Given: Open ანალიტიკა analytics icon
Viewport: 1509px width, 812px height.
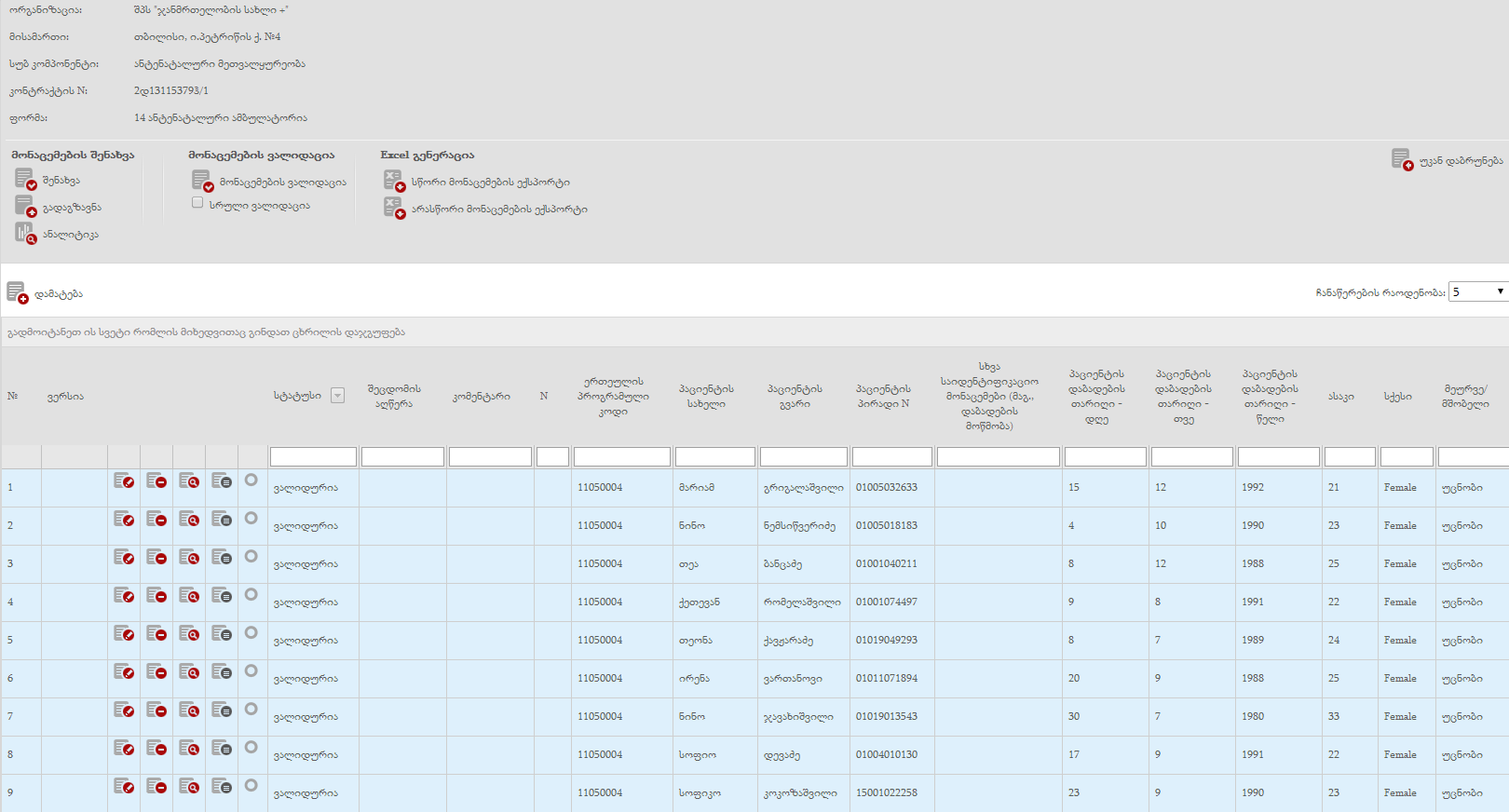Looking at the screenshot, I should [25, 234].
